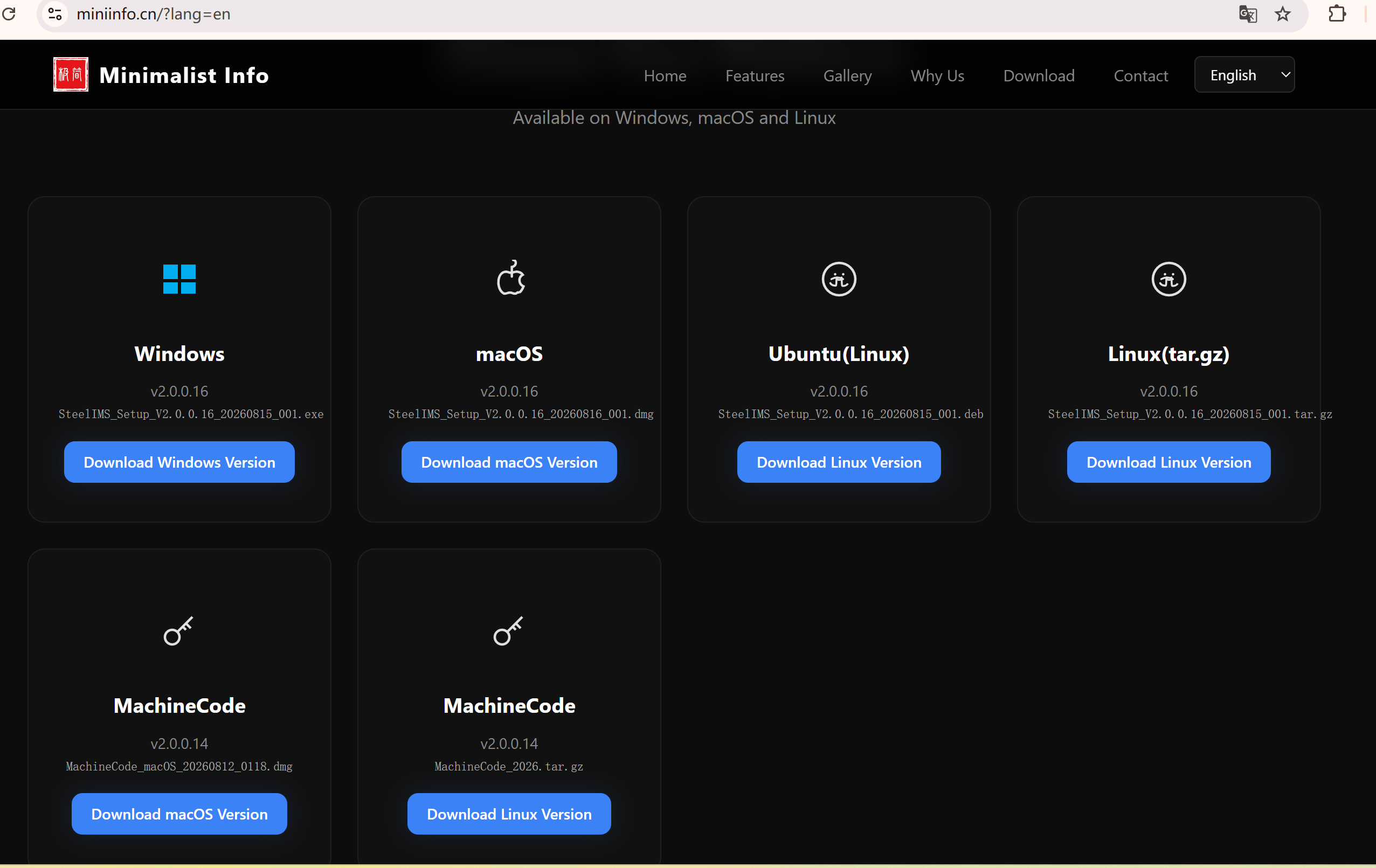Click version v2.0.0.14 above MachineCode_macOS file
Screen dimensions: 1376x868
179,744
